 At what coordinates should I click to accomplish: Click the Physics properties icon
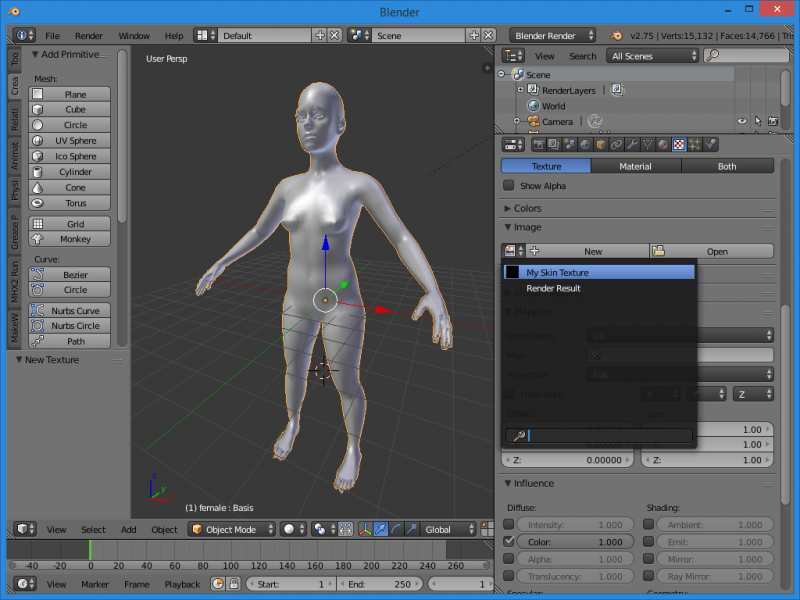click(710, 144)
